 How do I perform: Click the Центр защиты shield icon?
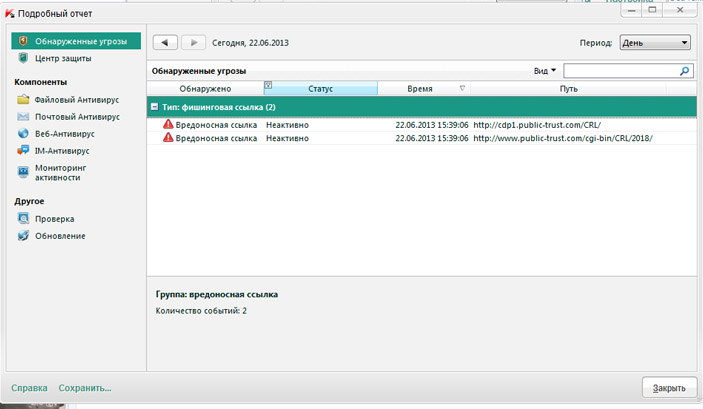pyautogui.click(x=23, y=59)
